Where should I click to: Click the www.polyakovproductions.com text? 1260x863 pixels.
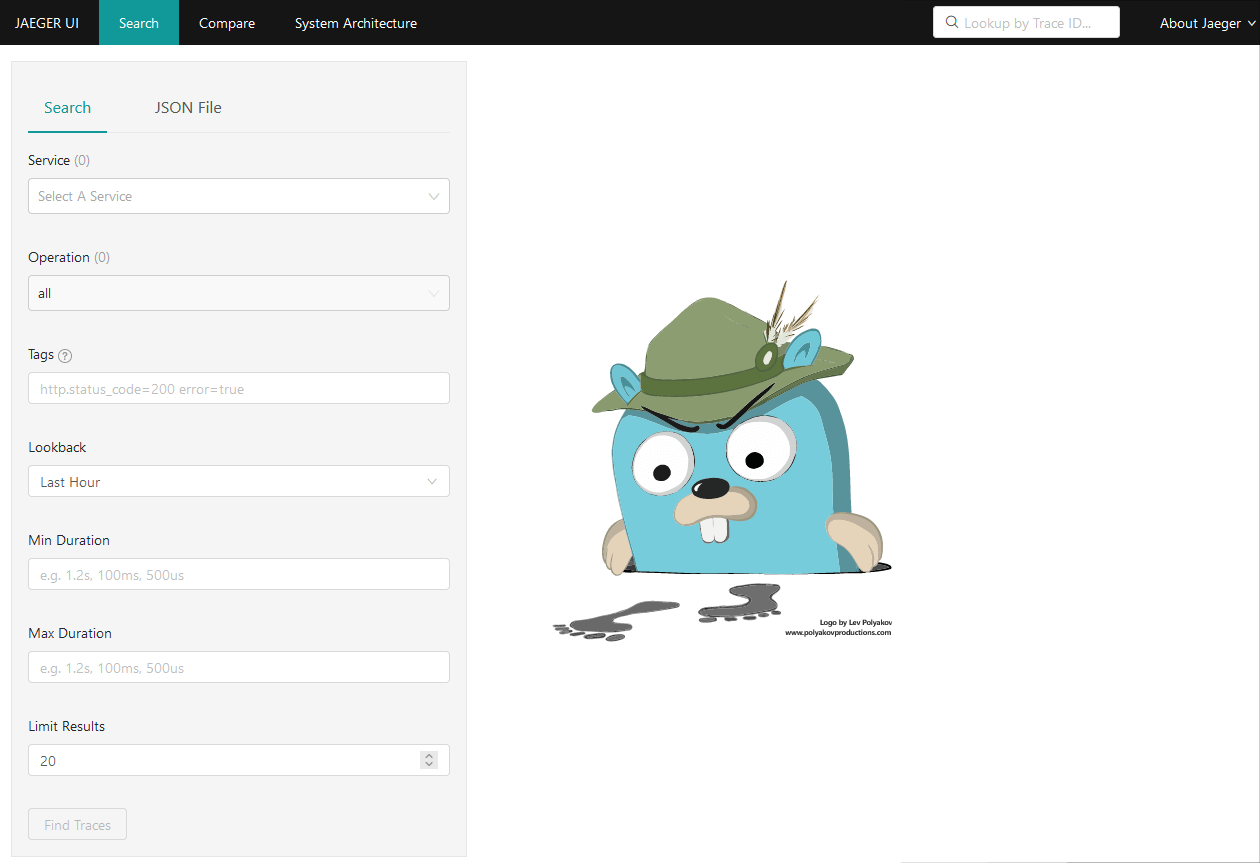click(838, 633)
